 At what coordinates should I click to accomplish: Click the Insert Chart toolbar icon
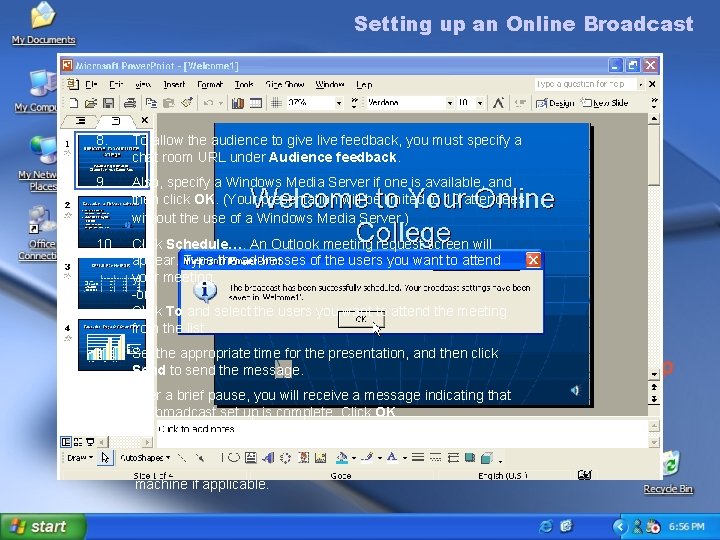[237, 103]
